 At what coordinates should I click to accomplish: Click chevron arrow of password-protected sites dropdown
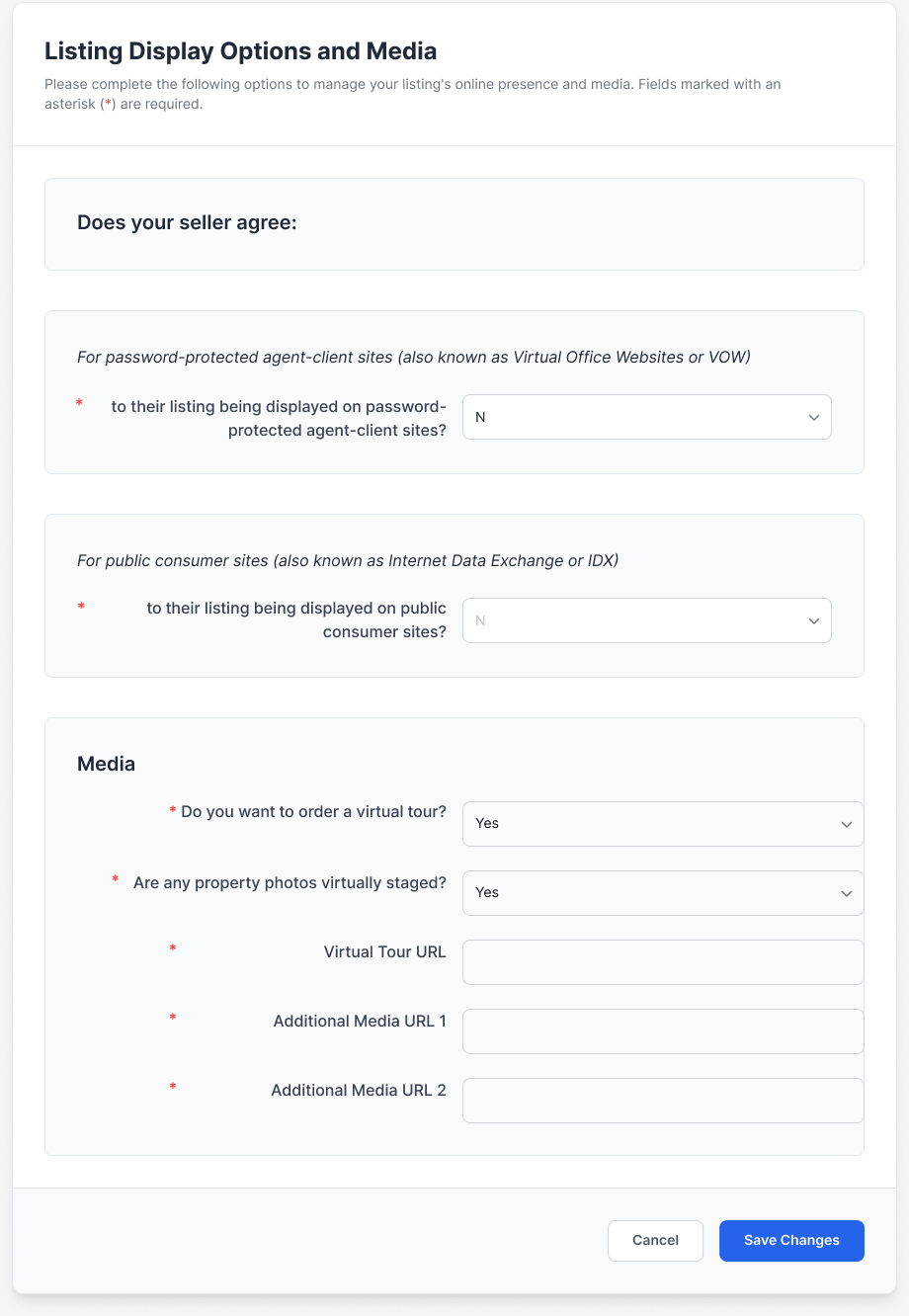[814, 418]
